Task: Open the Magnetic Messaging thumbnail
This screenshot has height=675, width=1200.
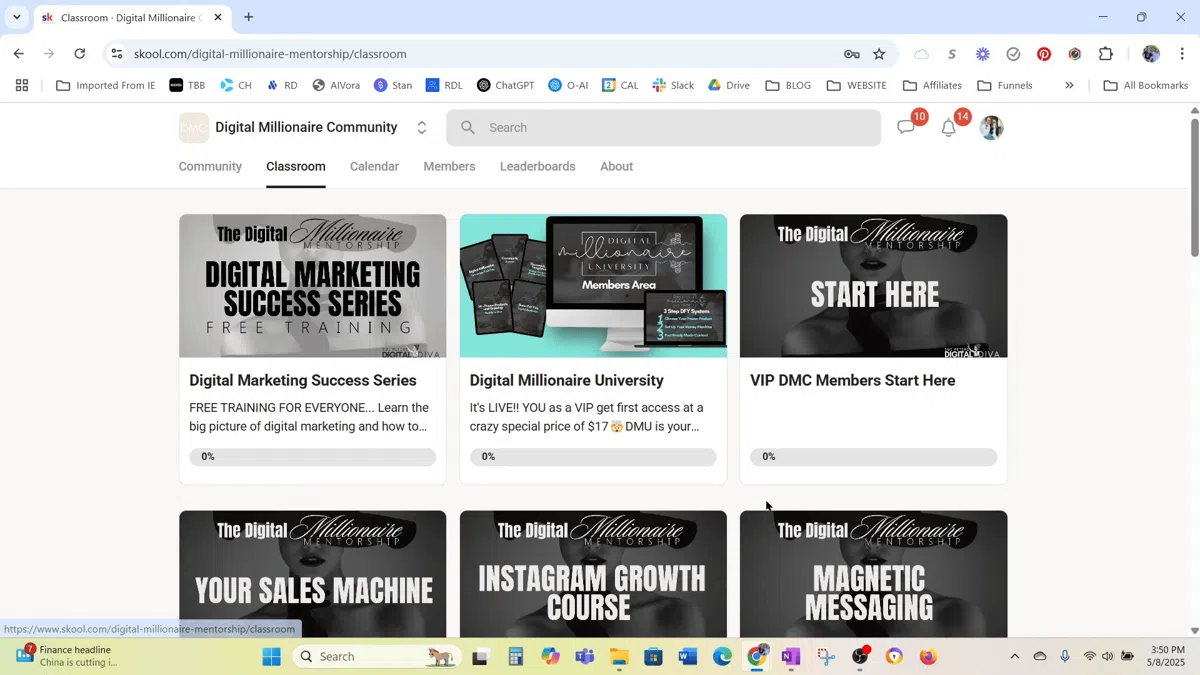Action: click(x=874, y=575)
